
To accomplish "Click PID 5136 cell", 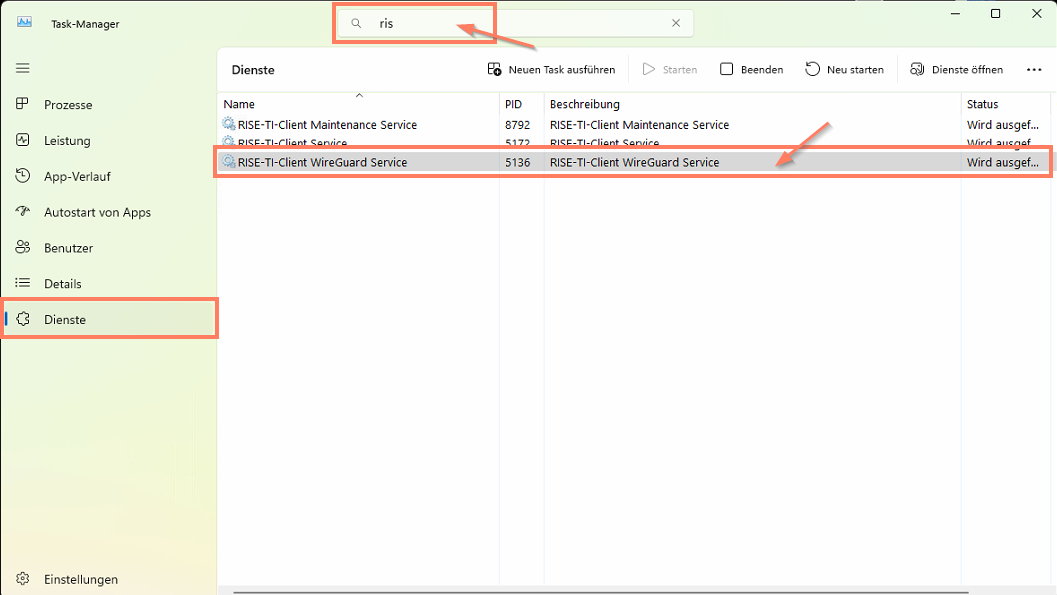I will click(518, 162).
